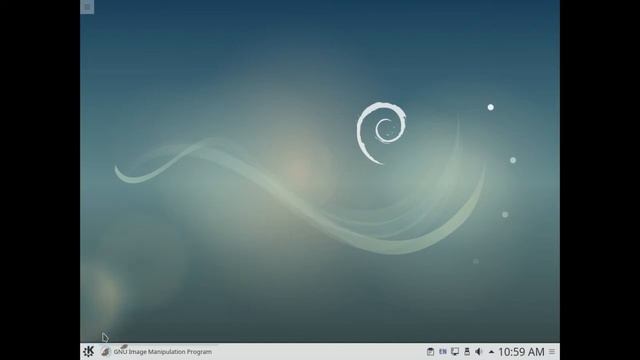The width and height of the screenshot is (640, 360).
Task: Open the desktop toolbox menu button
Action: coord(87,7)
